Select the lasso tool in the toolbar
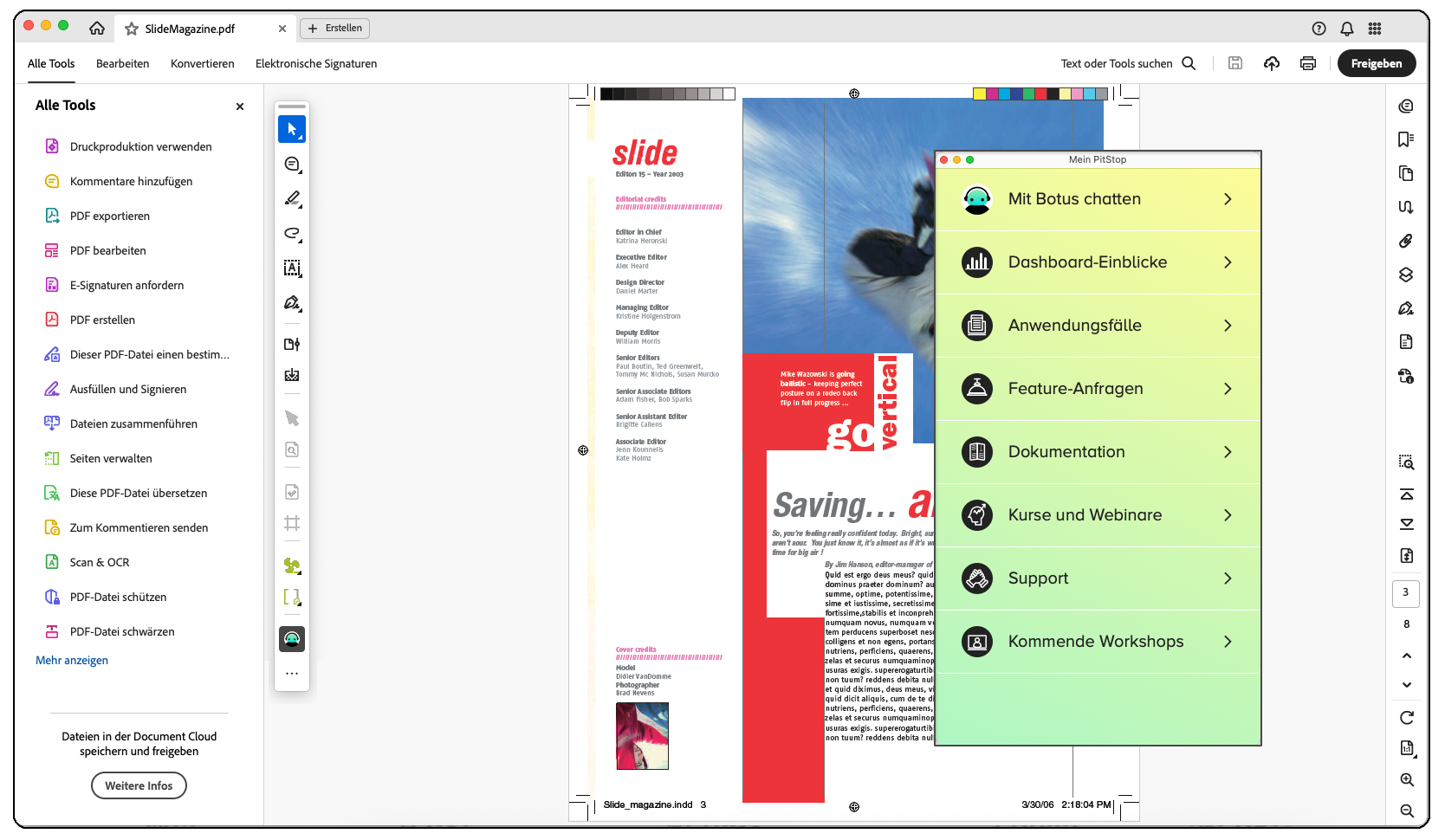The image size is (1445, 840). tap(292, 233)
